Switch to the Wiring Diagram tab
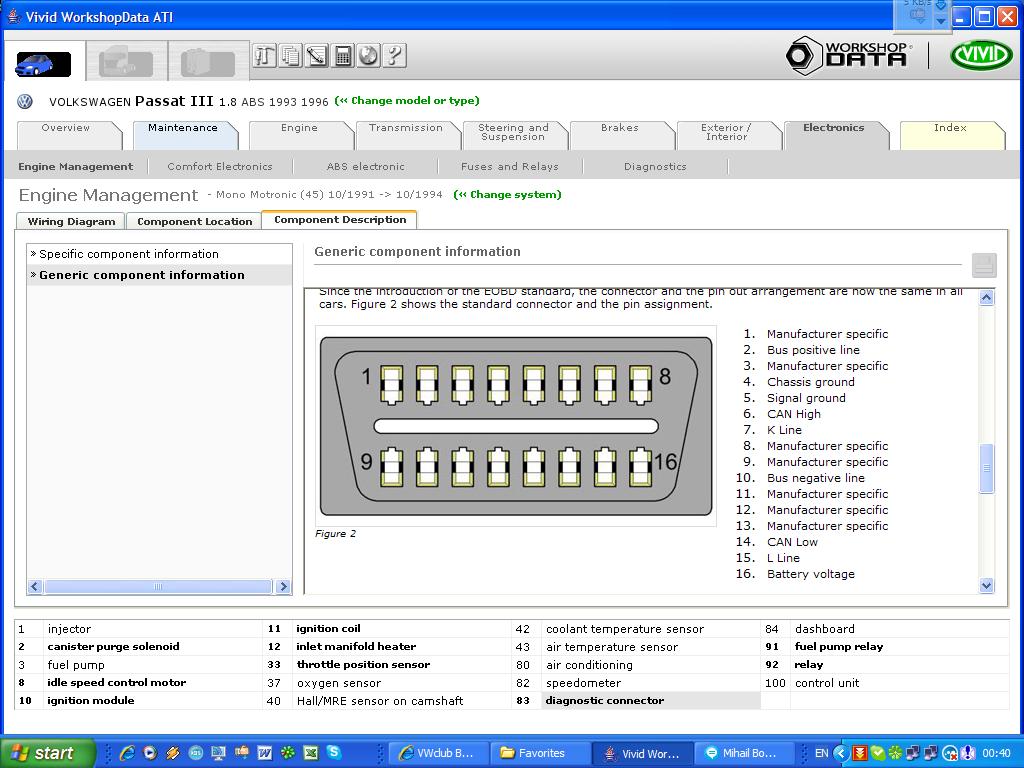 71,221
